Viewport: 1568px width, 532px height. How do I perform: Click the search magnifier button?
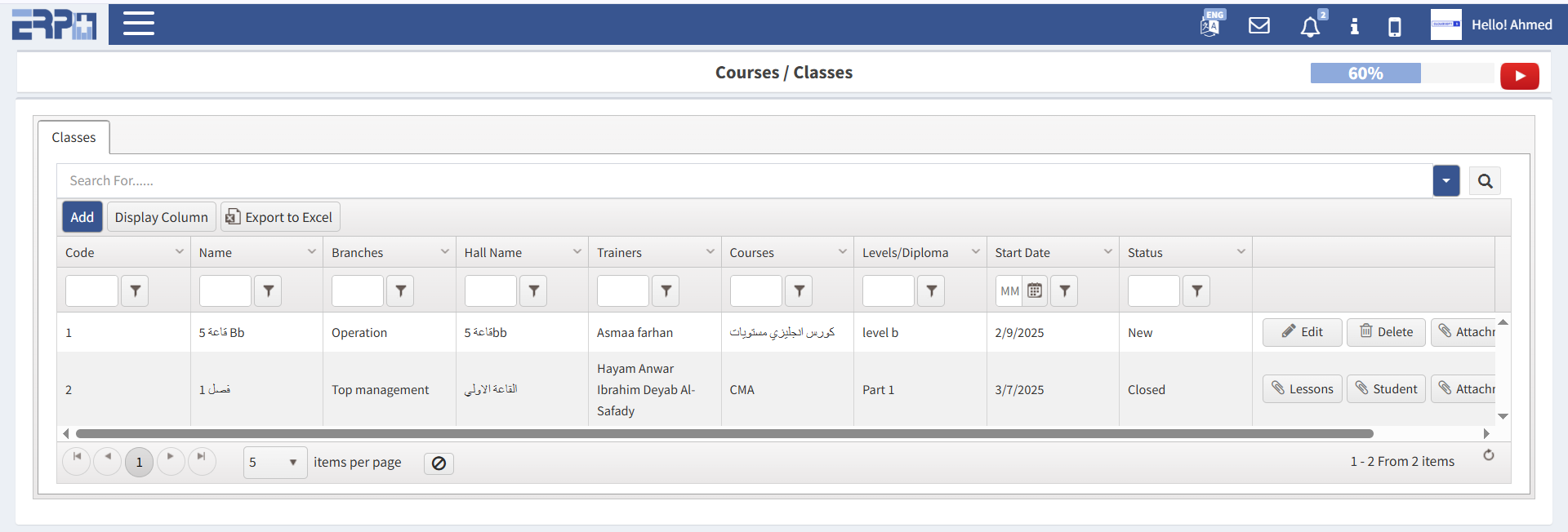[1485, 181]
